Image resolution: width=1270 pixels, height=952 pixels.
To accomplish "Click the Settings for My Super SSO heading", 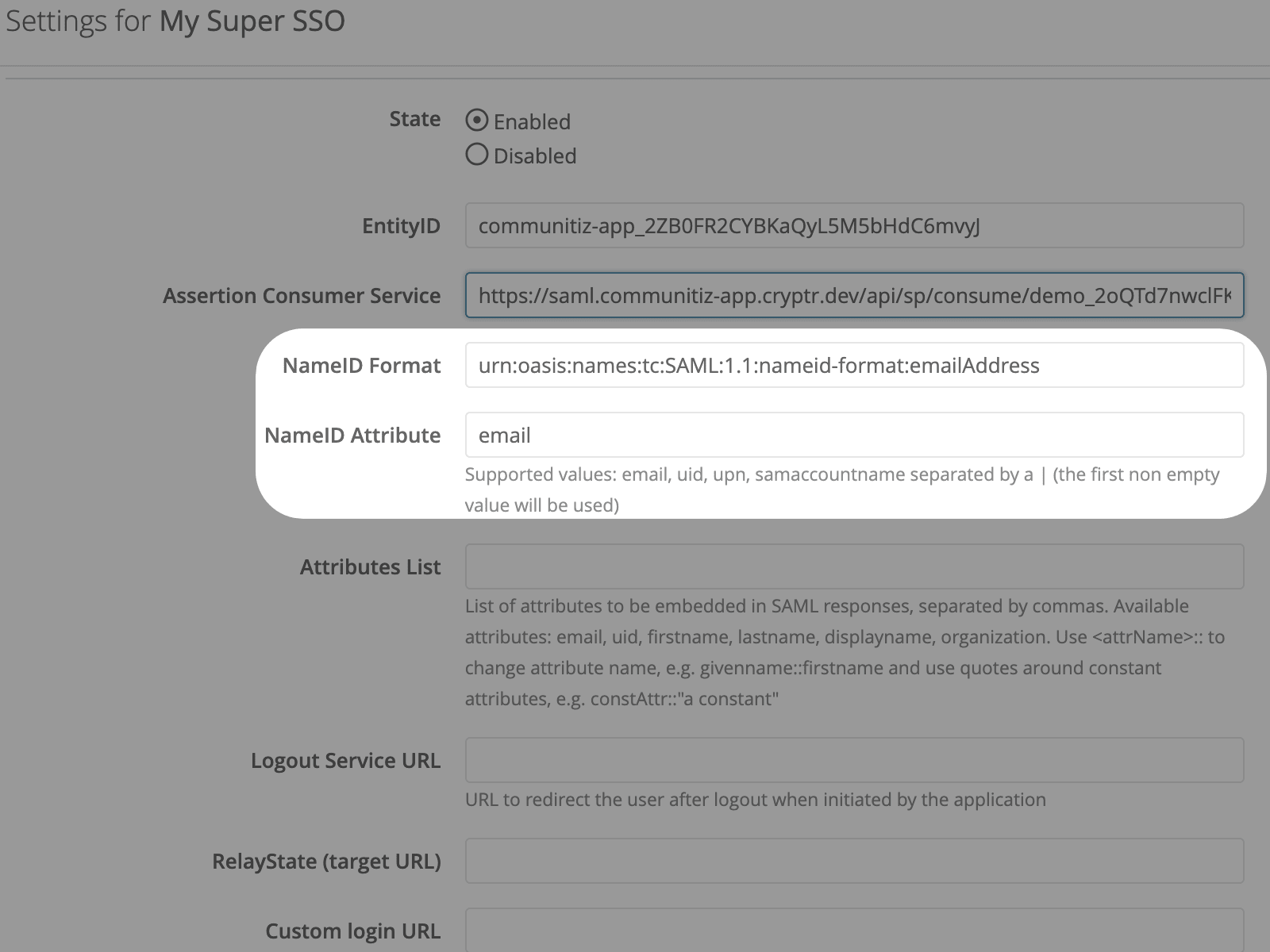I will [x=175, y=21].
